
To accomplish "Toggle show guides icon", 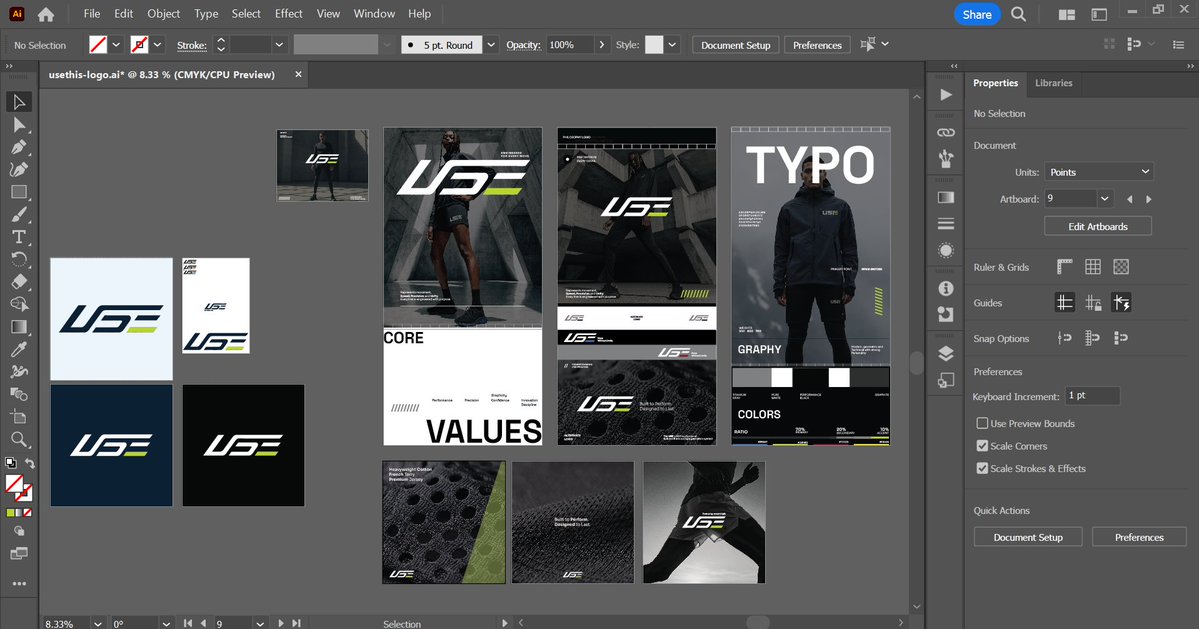I will click(x=1064, y=303).
